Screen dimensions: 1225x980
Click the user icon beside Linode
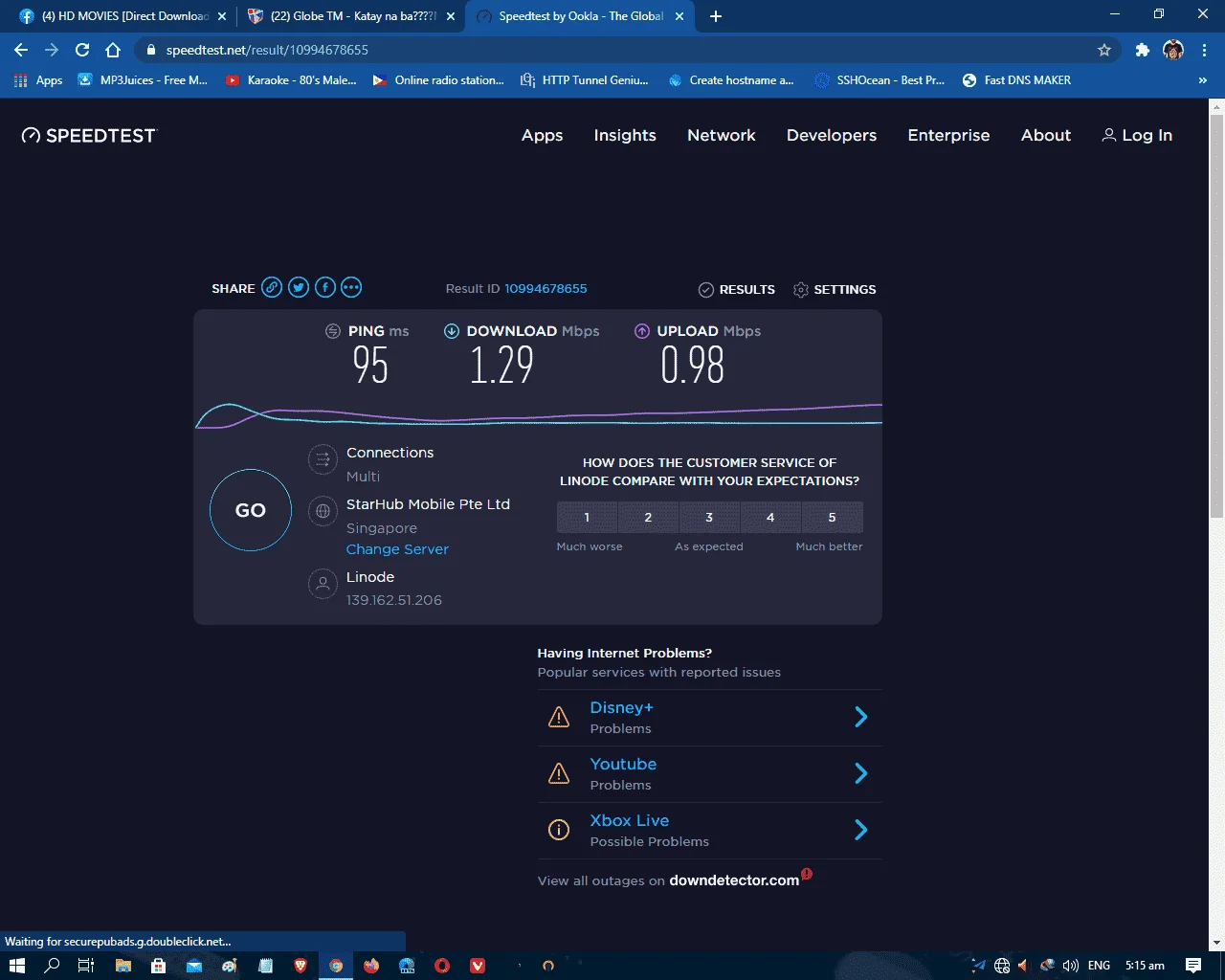[323, 583]
